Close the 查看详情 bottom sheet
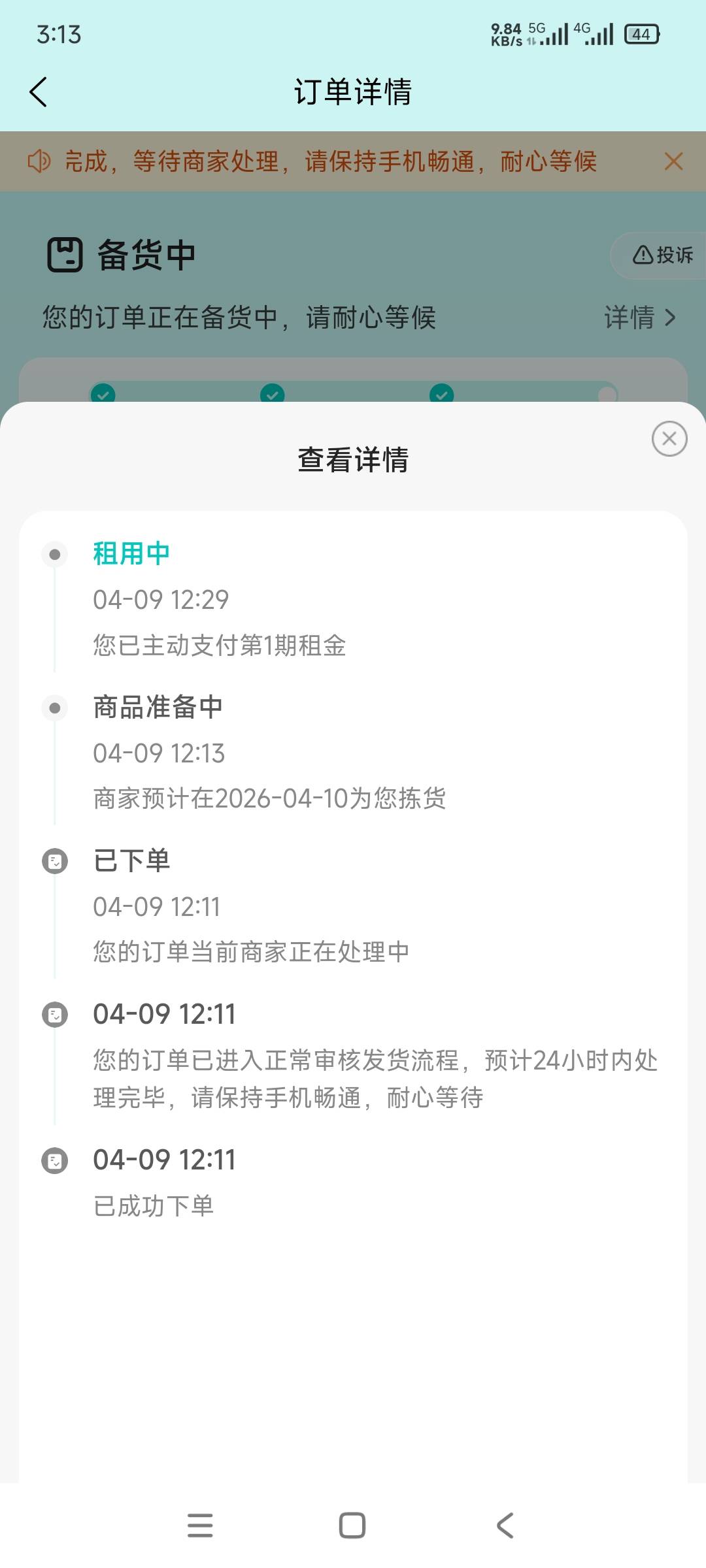The image size is (706, 1568). (669, 438)
